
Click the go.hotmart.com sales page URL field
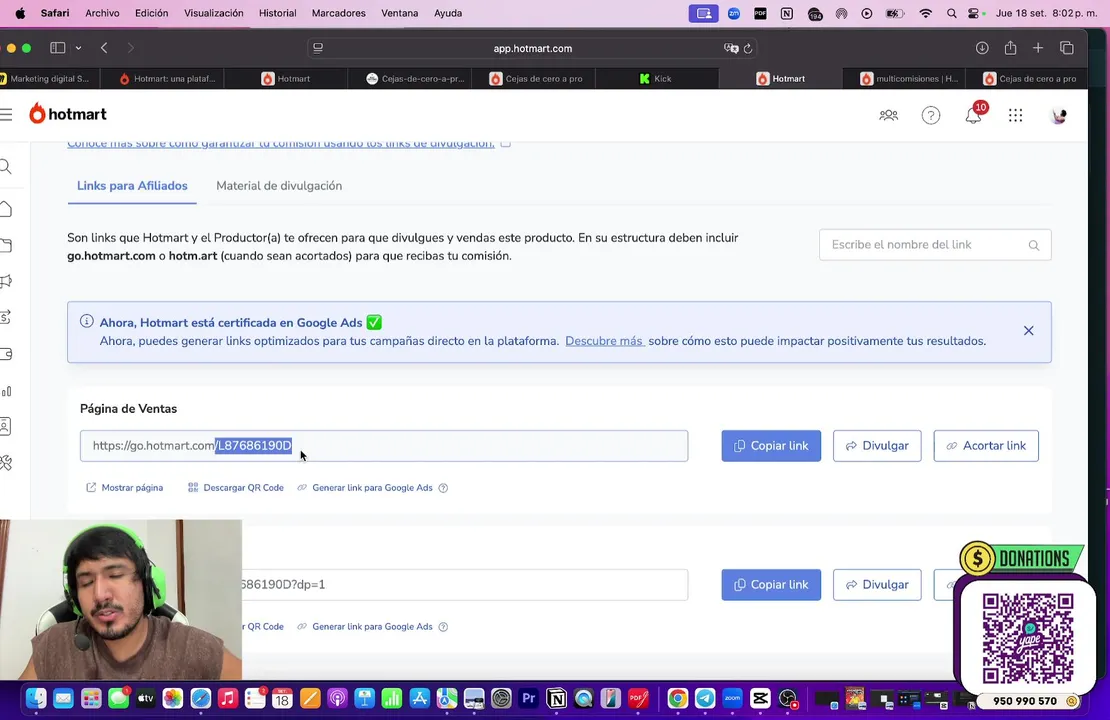click(x=384, y=446)
